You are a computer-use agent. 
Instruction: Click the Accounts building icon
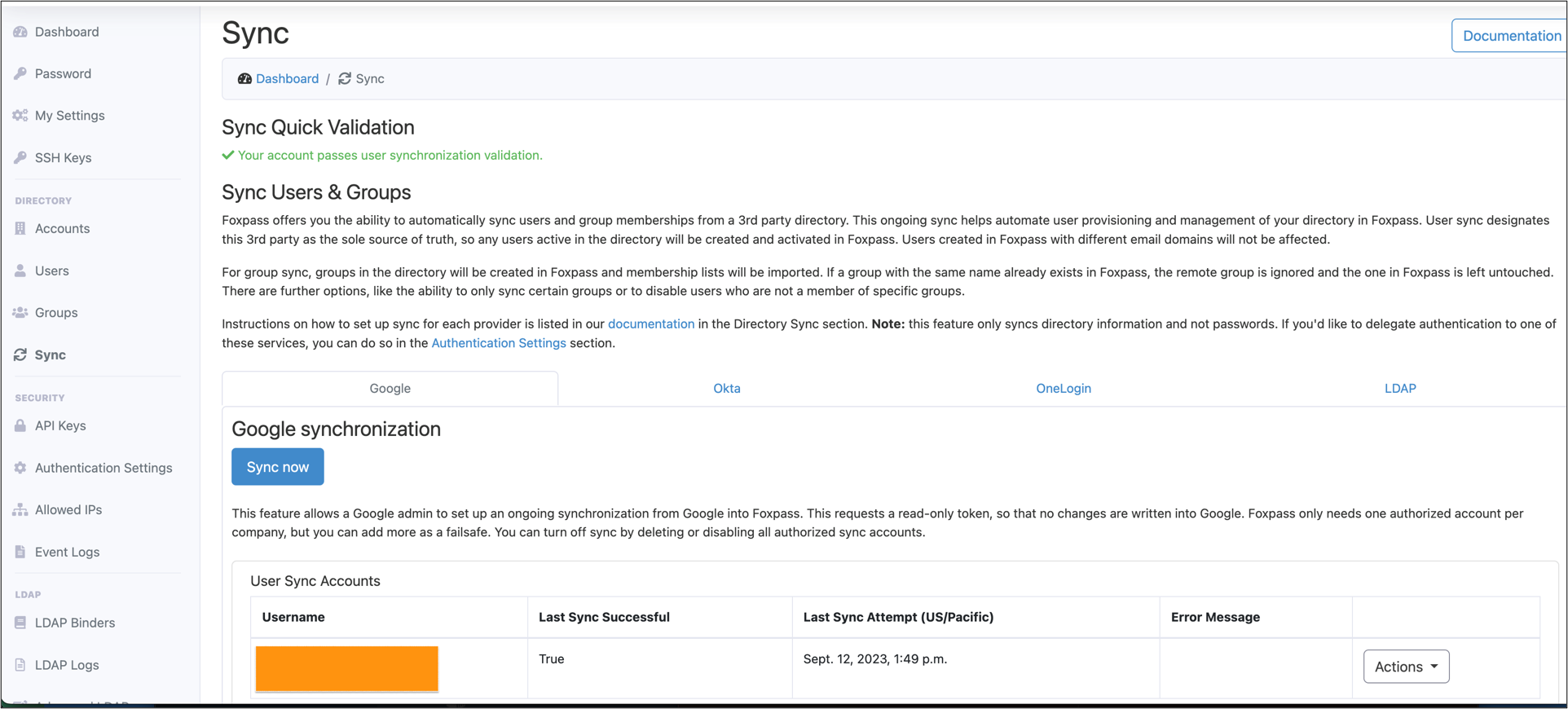pos(20,228)
